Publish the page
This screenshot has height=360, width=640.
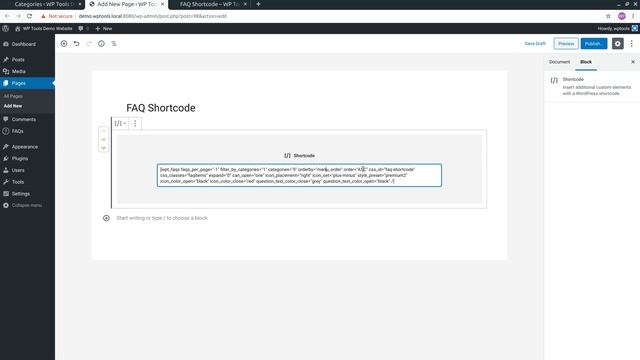pyautogui.click(x=594, y=44)
